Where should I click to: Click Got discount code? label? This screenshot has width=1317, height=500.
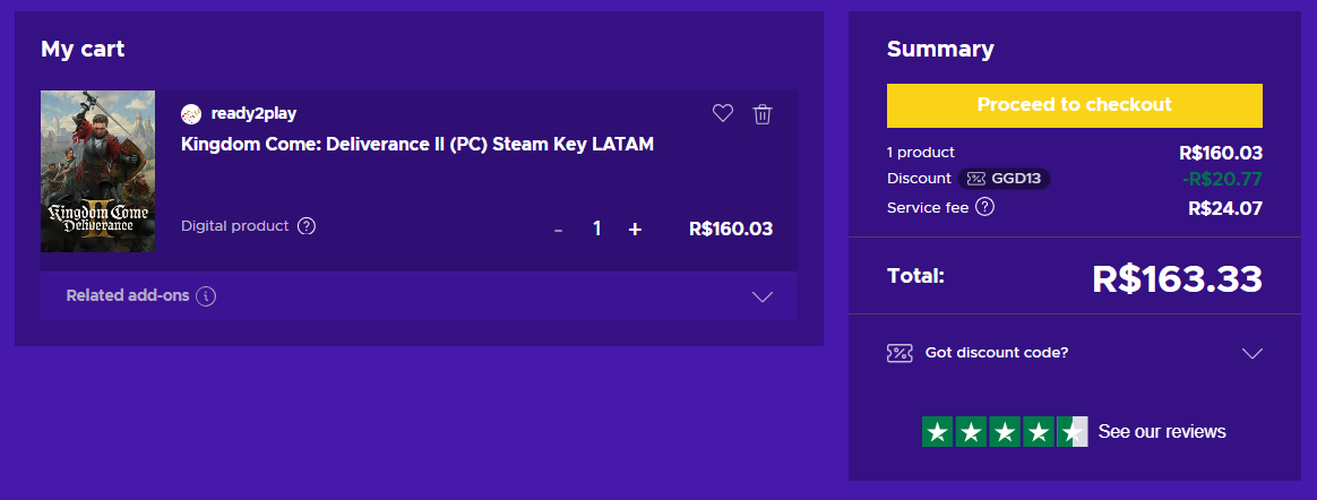(x=996, y=353)
